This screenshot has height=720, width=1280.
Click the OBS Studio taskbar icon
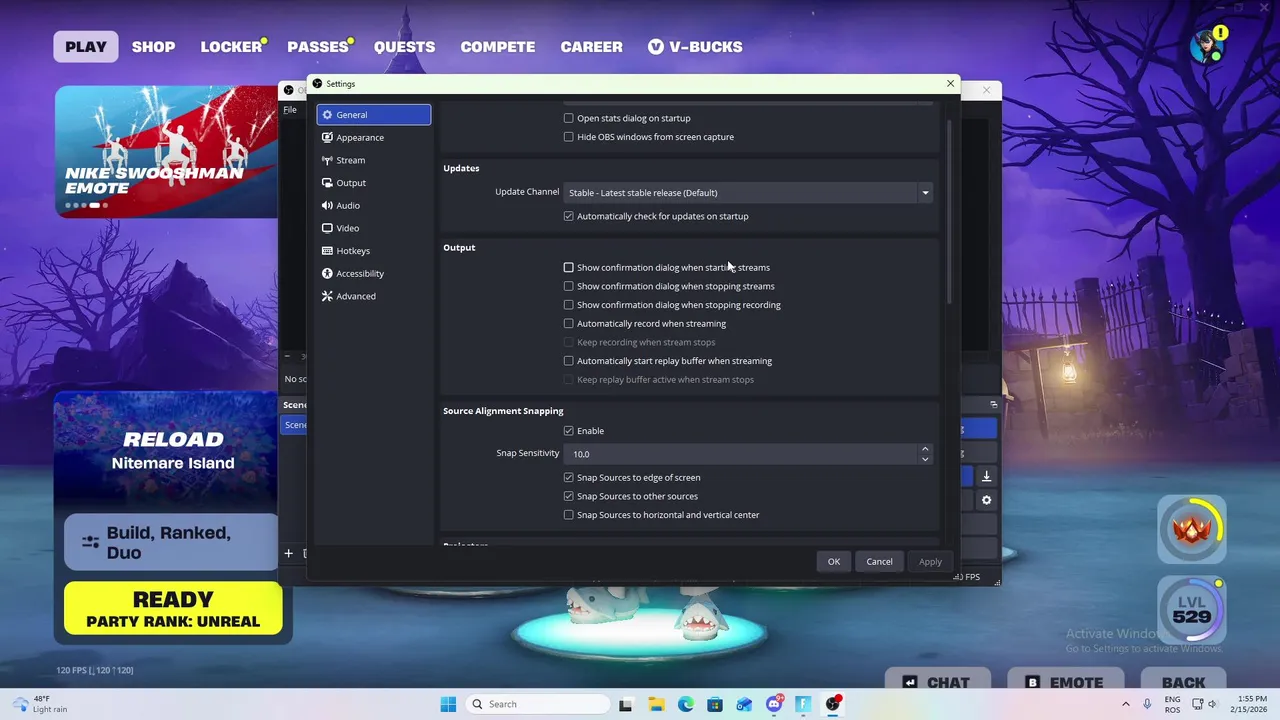tap(833, 704)
